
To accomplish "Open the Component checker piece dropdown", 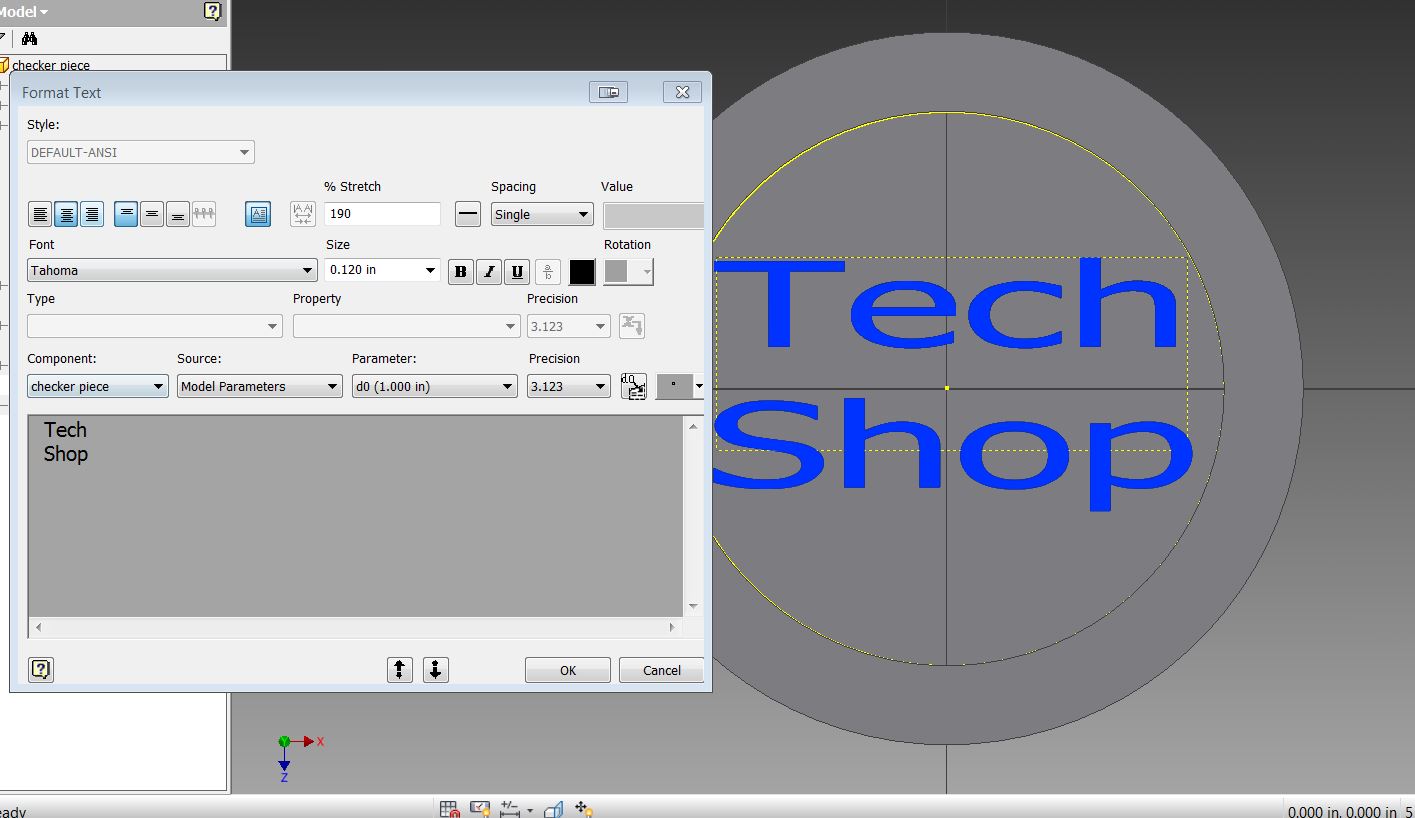I will pyautogui.click(x=98, y=386).
